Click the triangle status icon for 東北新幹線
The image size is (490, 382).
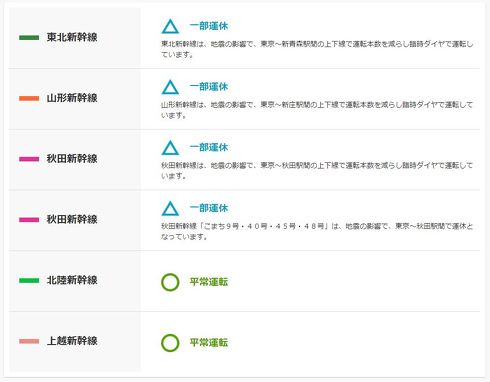click(170, 26)
